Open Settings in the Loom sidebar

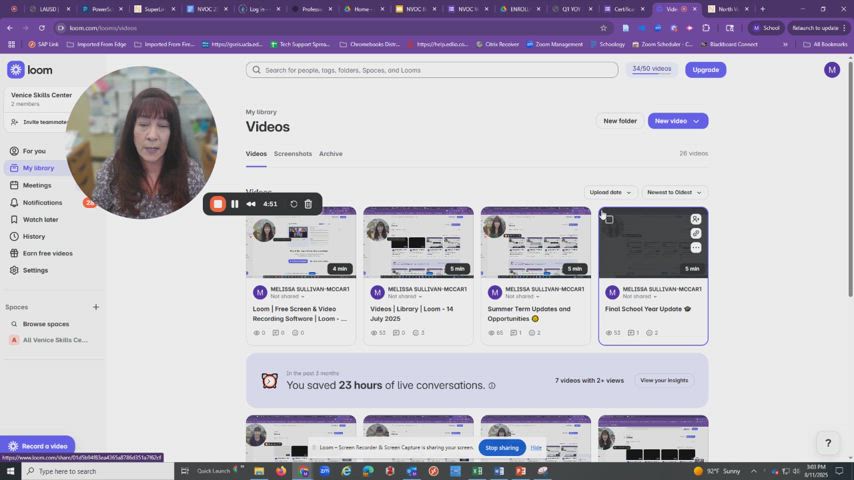click(35, 270)
